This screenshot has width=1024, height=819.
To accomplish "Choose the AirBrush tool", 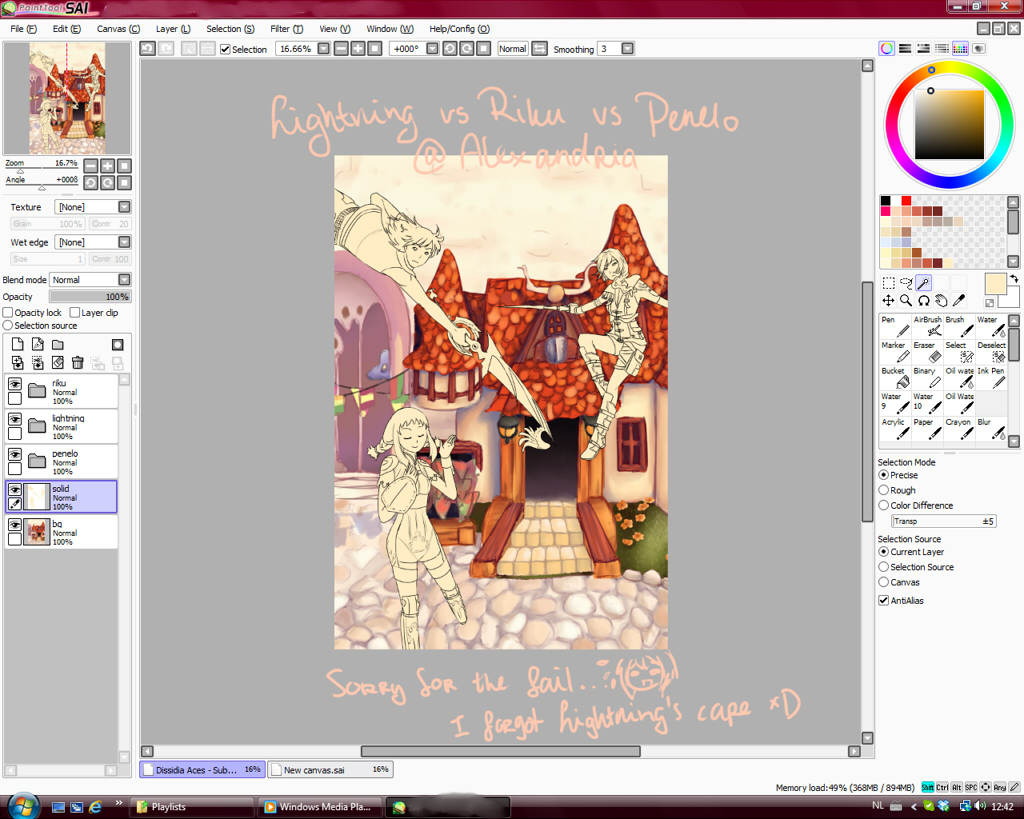I will (x=929, y=326).
